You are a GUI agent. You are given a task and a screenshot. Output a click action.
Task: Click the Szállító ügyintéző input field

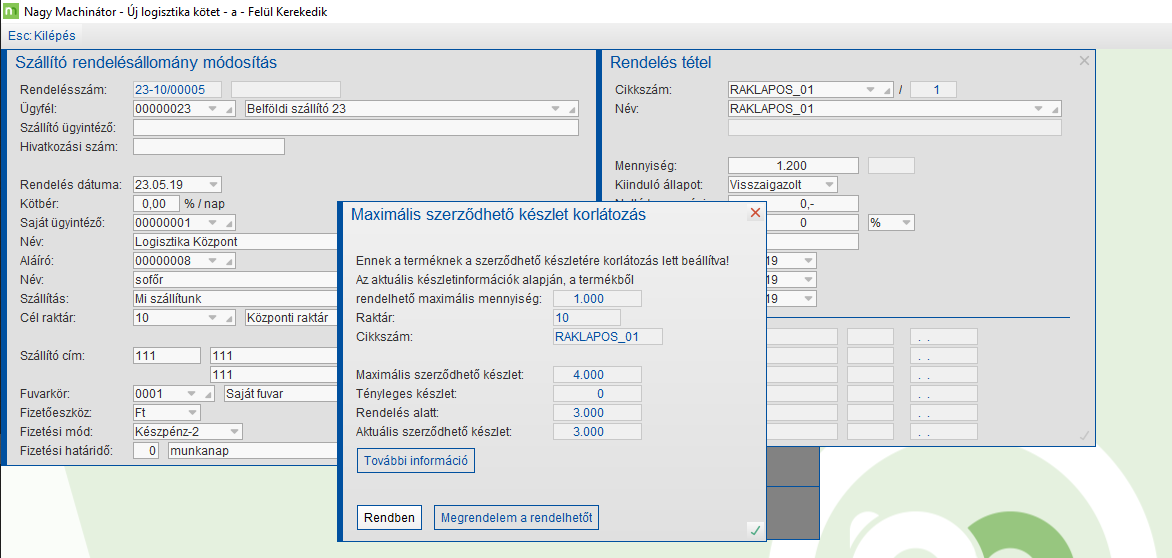point(356,128)
